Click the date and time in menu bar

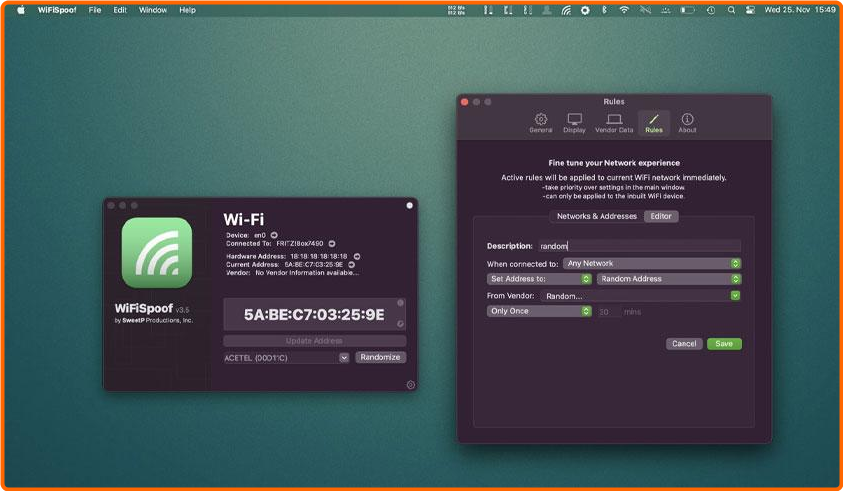[800, 10]
